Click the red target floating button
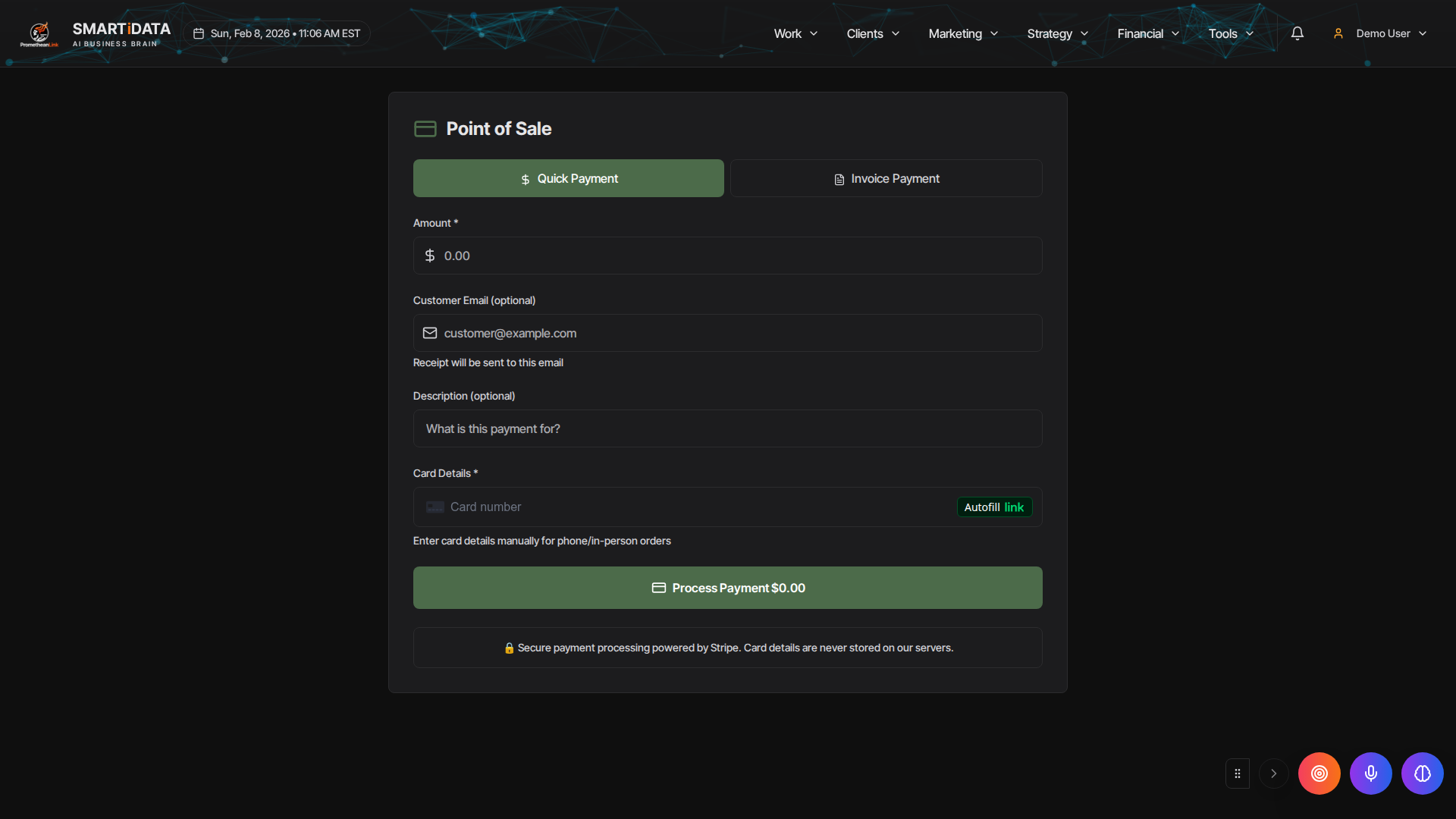 [1319, 773]
